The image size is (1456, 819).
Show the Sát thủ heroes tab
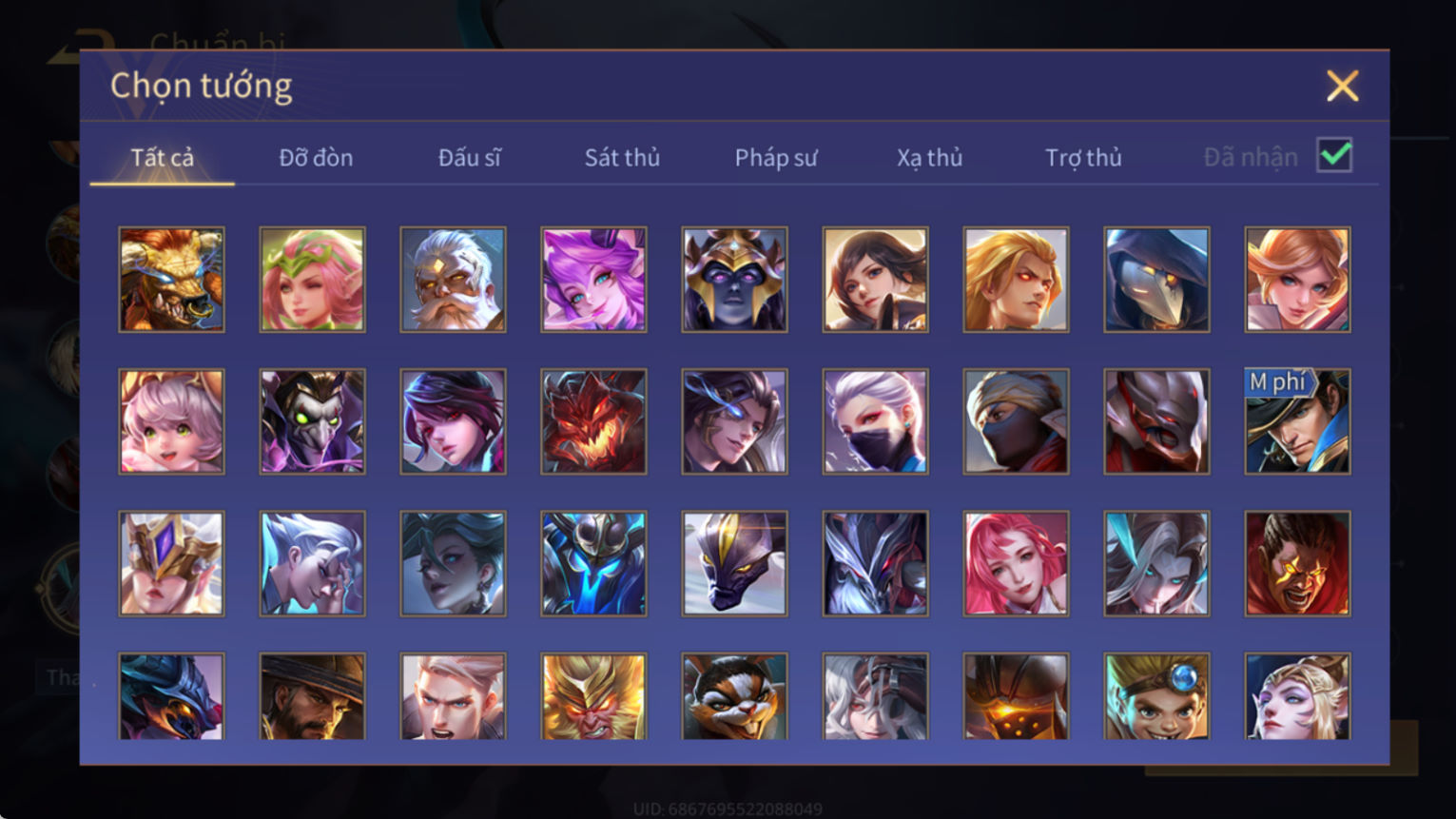tap(622, 158)
